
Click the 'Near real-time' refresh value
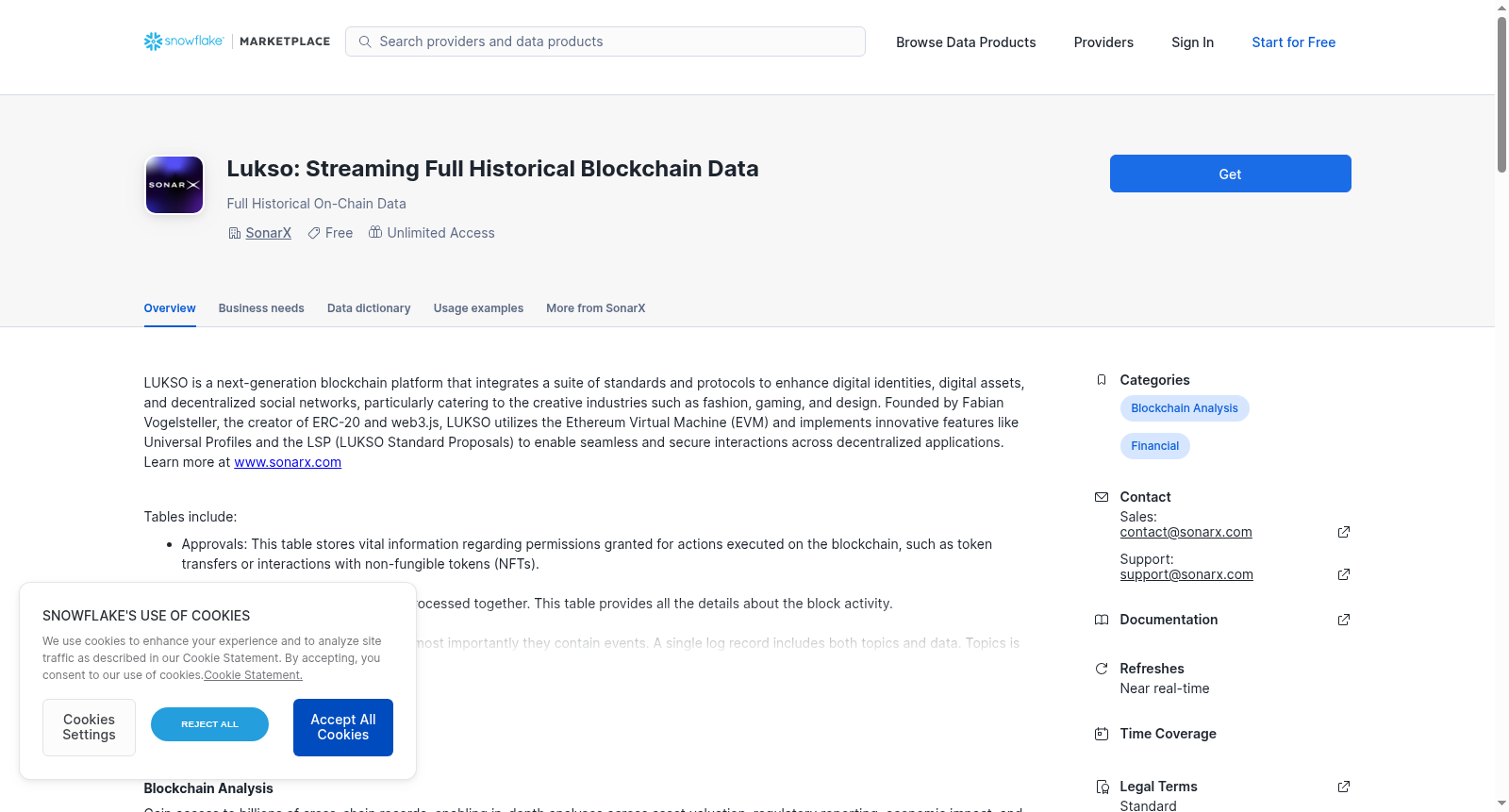(1165, 688)
